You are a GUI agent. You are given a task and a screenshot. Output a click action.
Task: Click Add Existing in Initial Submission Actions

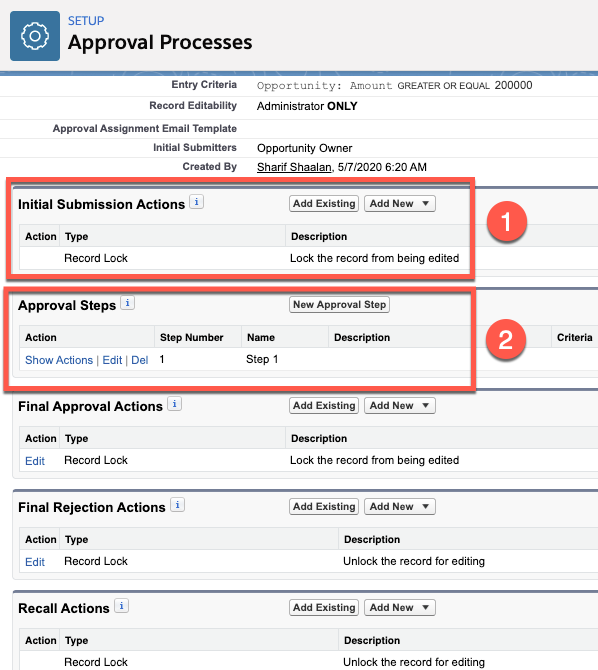pos(324,204)
